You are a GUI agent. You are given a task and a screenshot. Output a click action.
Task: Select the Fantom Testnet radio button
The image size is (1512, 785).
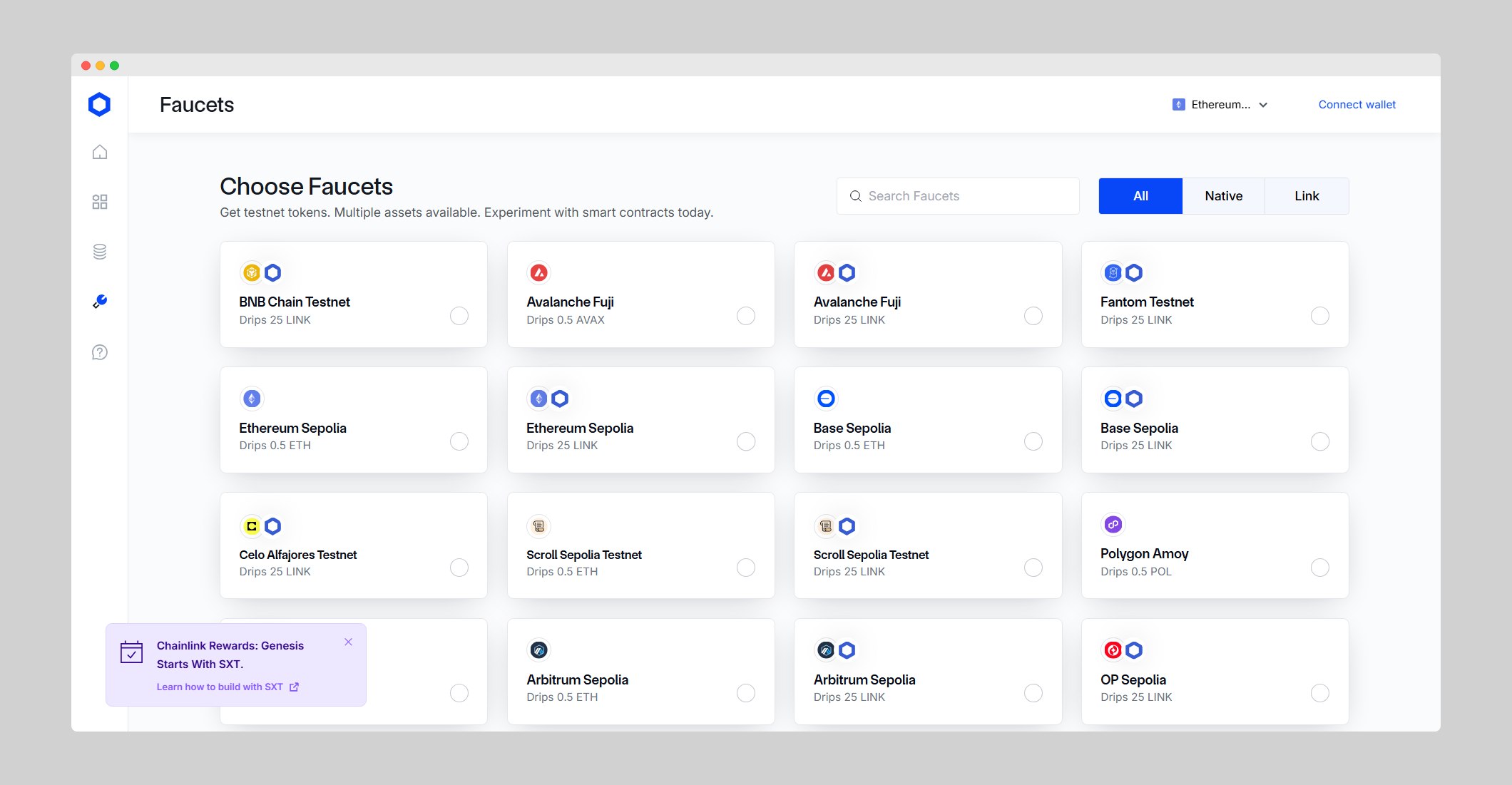pos(1320,316)
